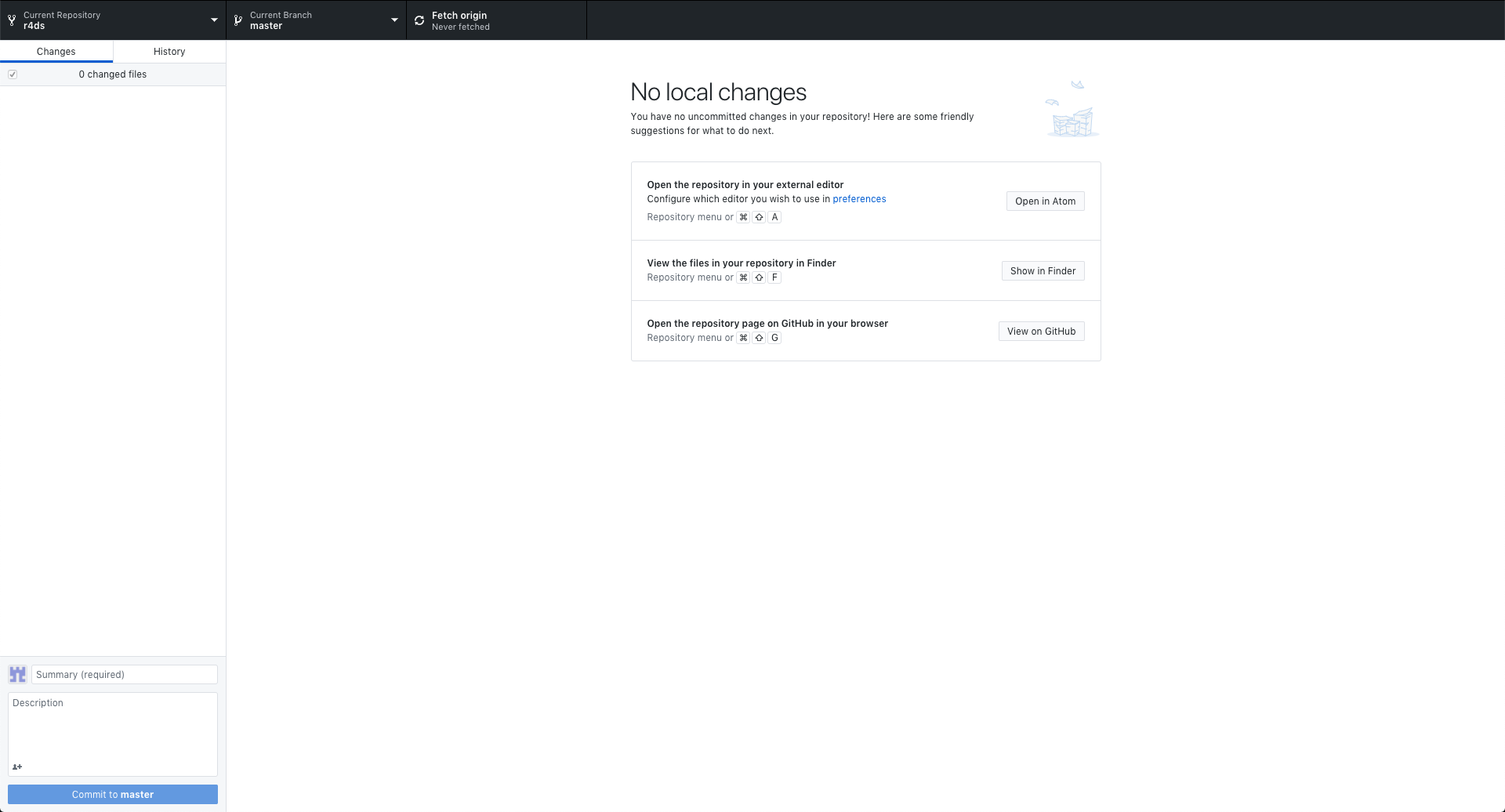Click View on GitHub button
Viewport: 1505px width, 812px height.
(x=1042, y=332)
